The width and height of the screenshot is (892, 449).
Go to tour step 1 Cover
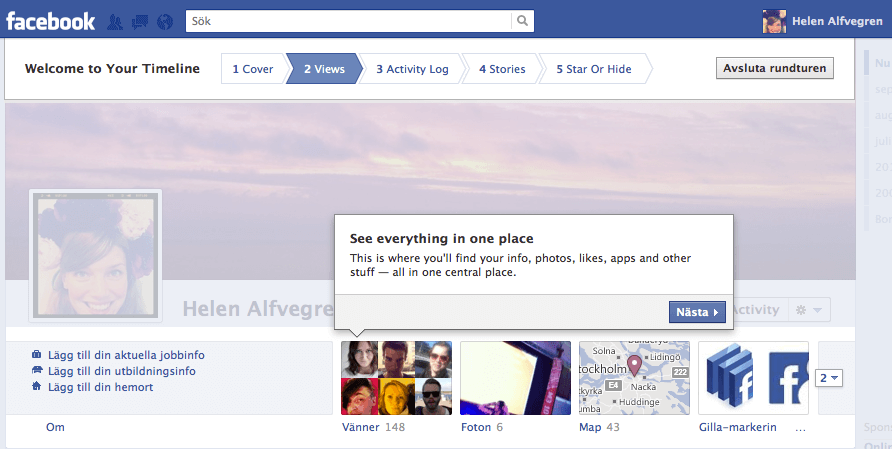coord(253,69)
